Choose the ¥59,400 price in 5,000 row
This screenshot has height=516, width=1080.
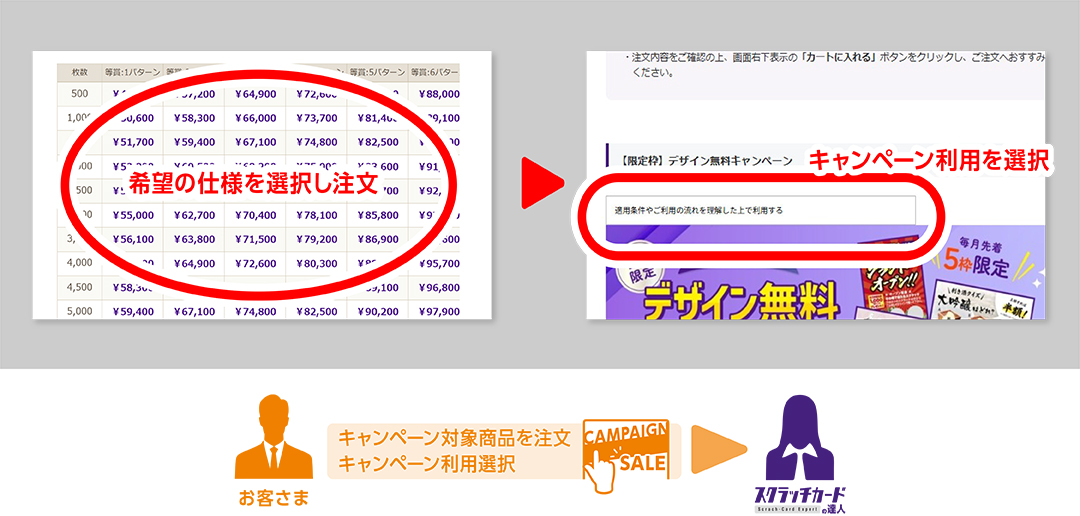point(132,311)
